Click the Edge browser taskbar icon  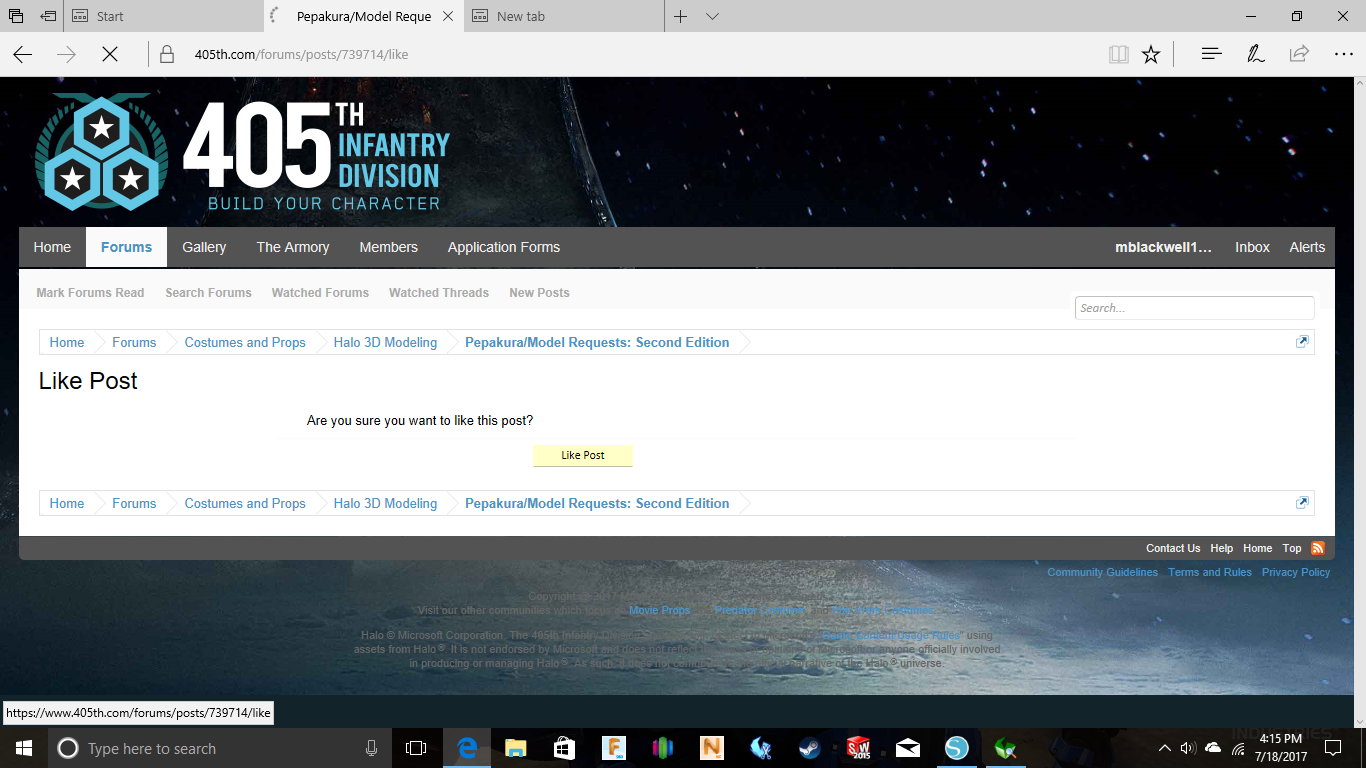[466, 748]
